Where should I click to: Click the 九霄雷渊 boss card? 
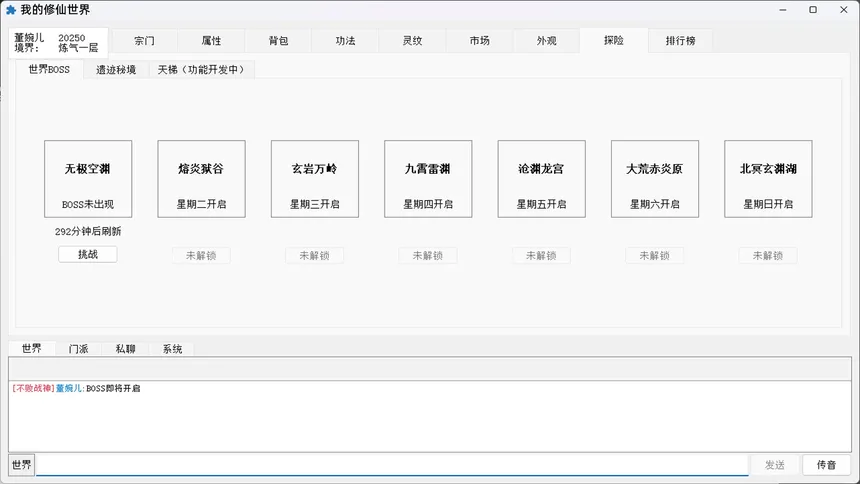428,179
